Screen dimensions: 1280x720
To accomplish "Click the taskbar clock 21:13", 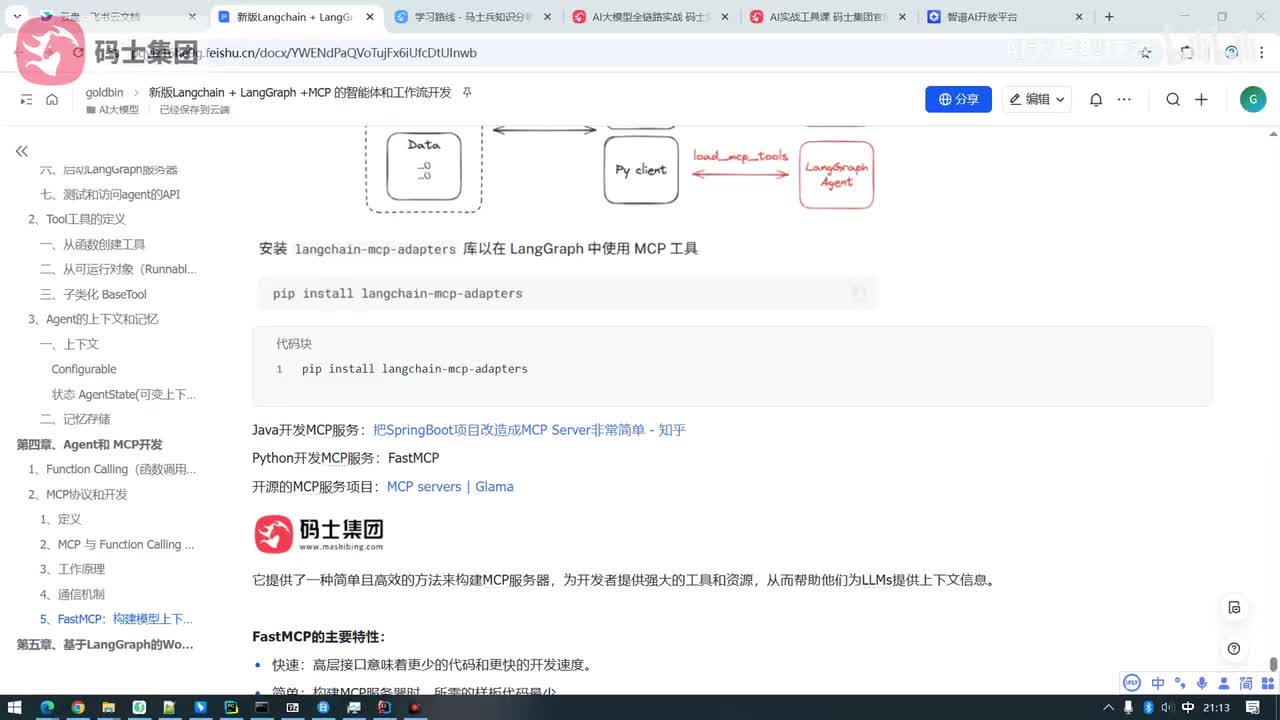I will [1217, 707].
